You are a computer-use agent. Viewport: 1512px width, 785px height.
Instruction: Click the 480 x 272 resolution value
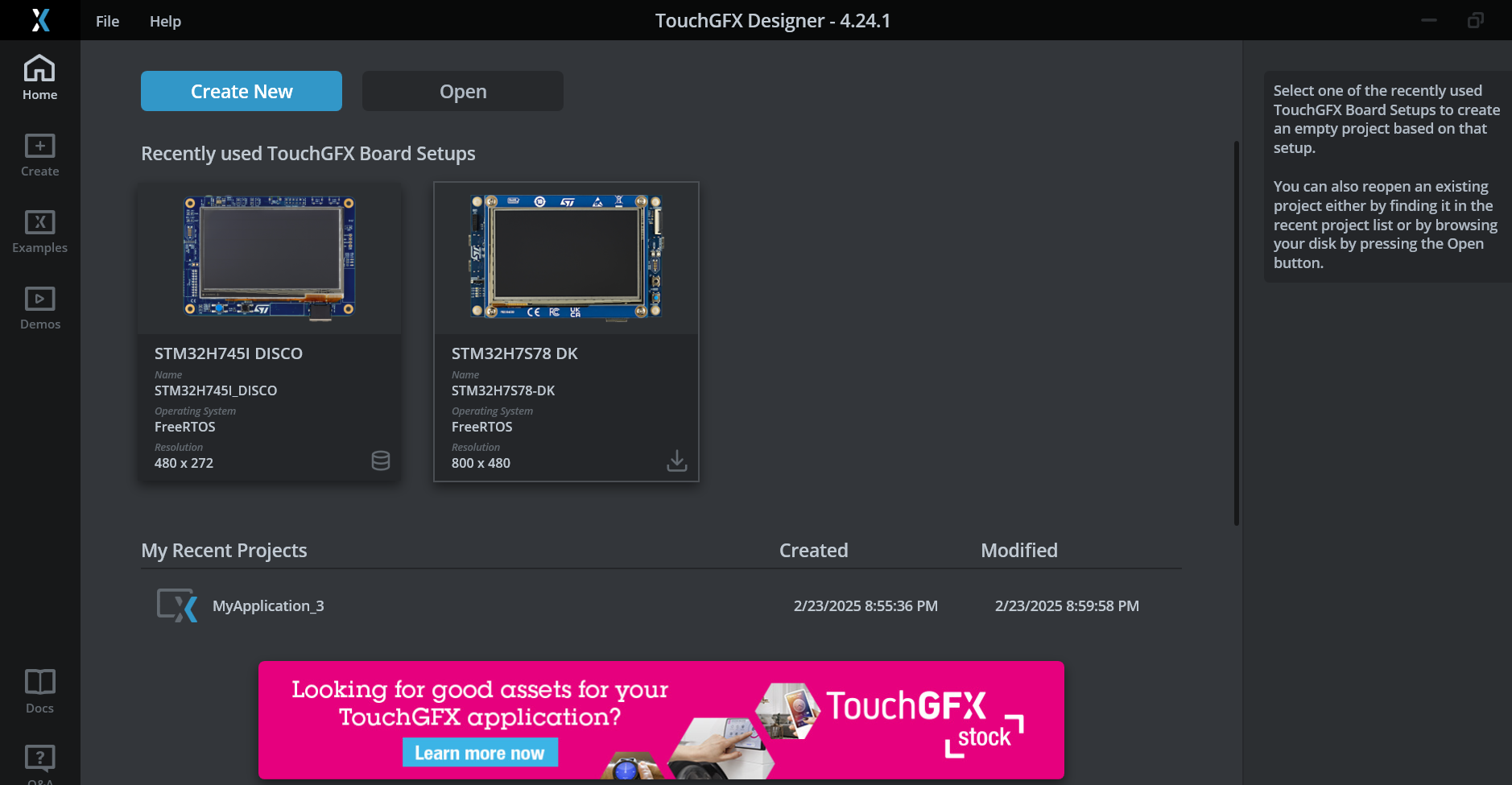(x=184, y=463)
